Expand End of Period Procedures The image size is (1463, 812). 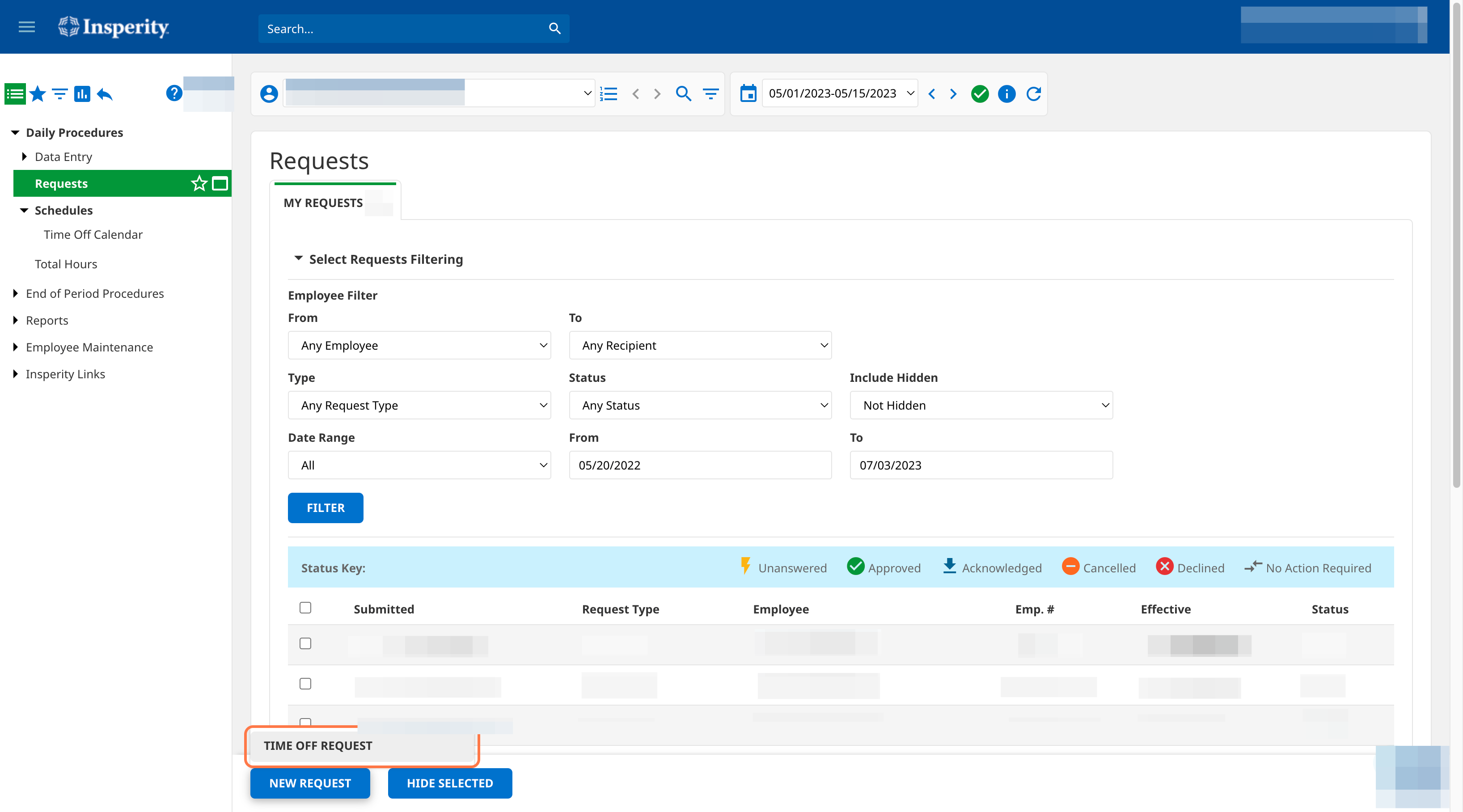coord(15,294)
